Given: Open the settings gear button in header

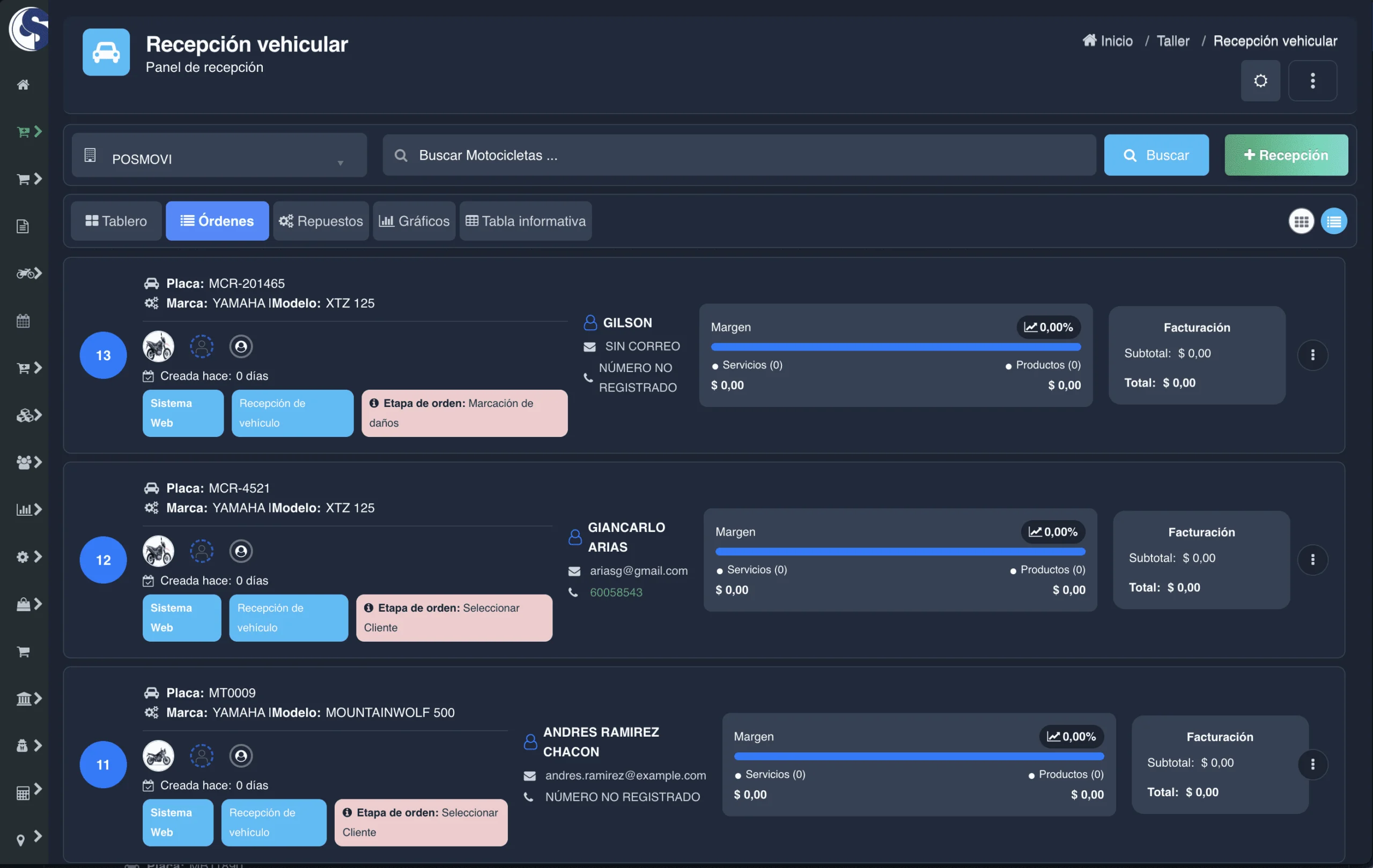Looking at the screenshot, I should coord(1260,81).
